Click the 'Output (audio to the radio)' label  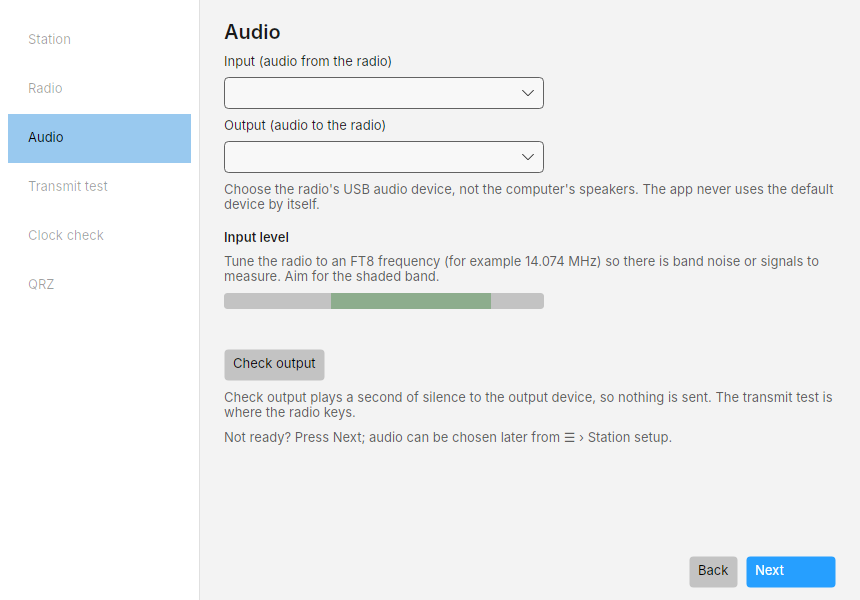click(x=305, y=126)
